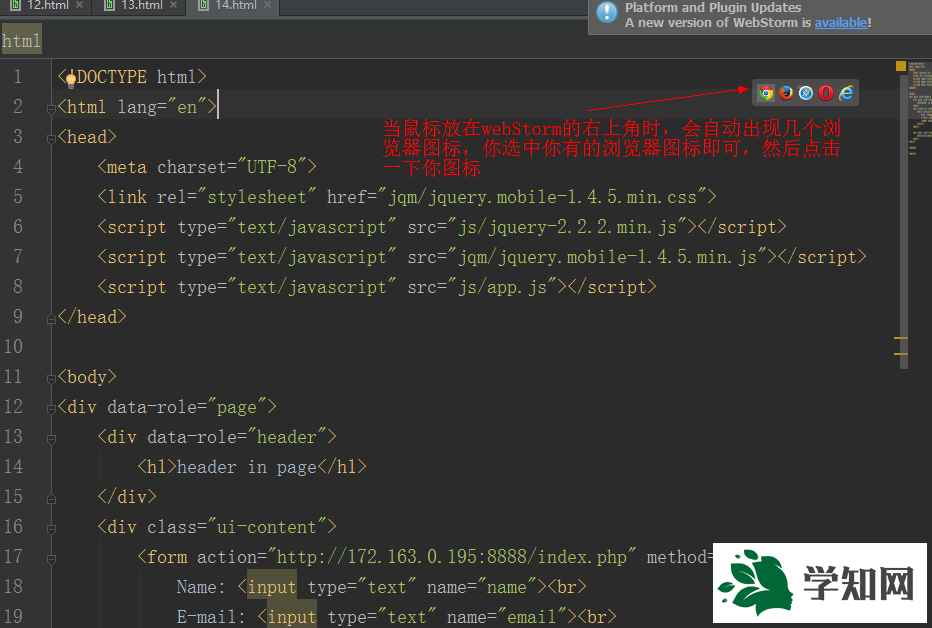The width and height of the screenshot is (932, 628).
Task: Collapse the html tag fold on line 2
Action: [x=51, y=109]
